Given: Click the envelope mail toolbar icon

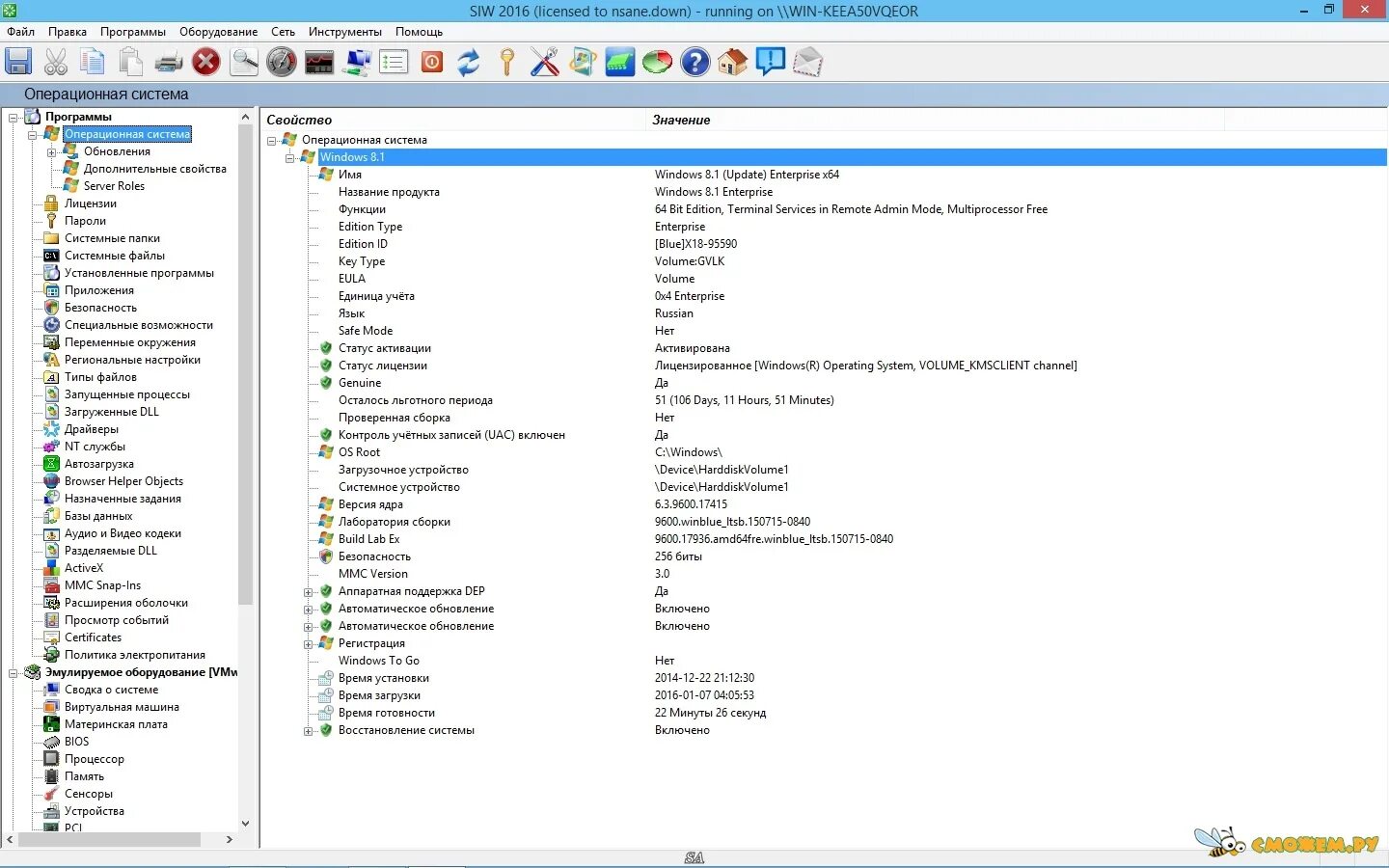Looking at the screenshot, I should point(808,62).
